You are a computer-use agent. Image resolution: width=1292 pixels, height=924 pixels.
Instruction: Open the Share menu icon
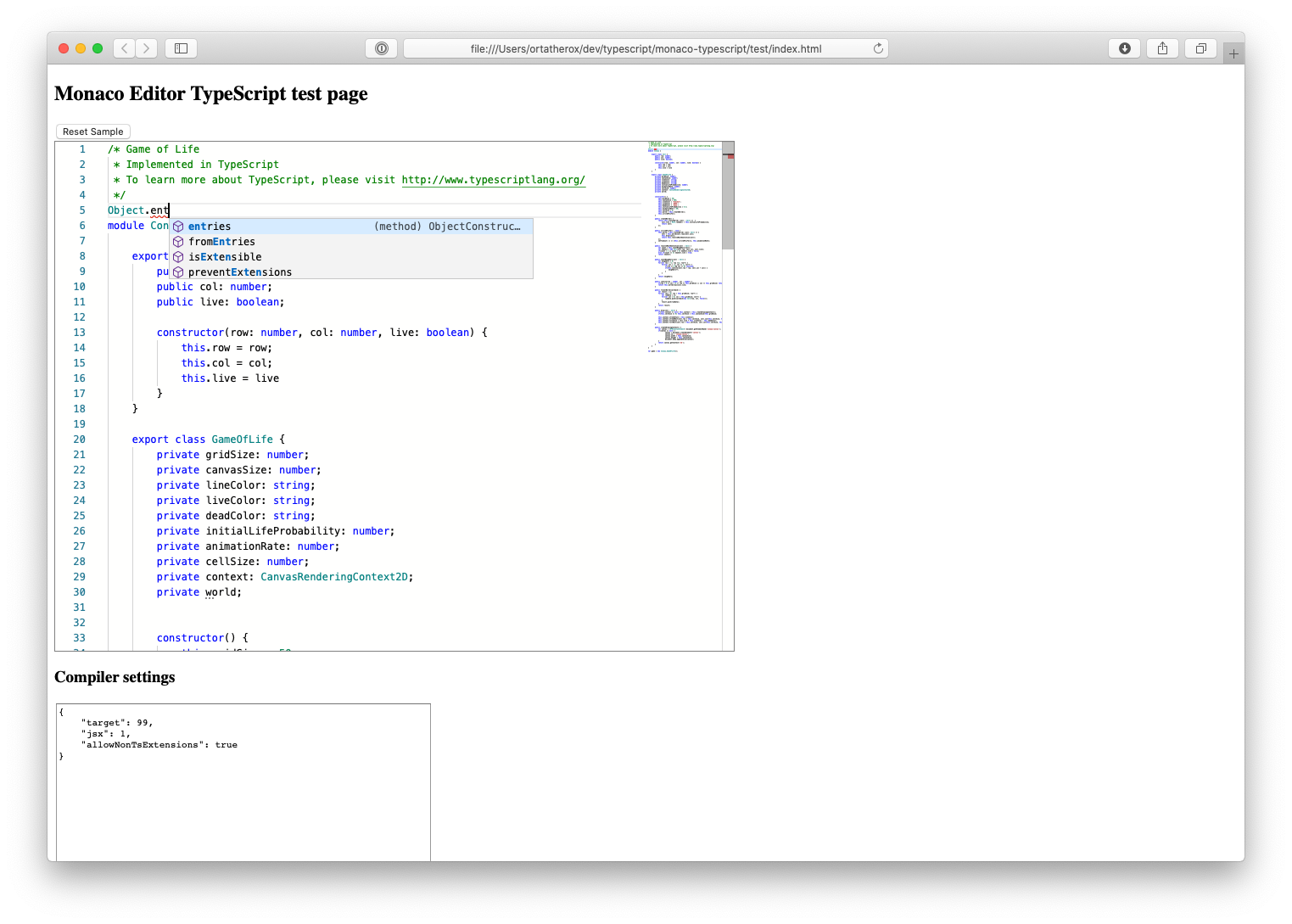tap(1162, 48)
